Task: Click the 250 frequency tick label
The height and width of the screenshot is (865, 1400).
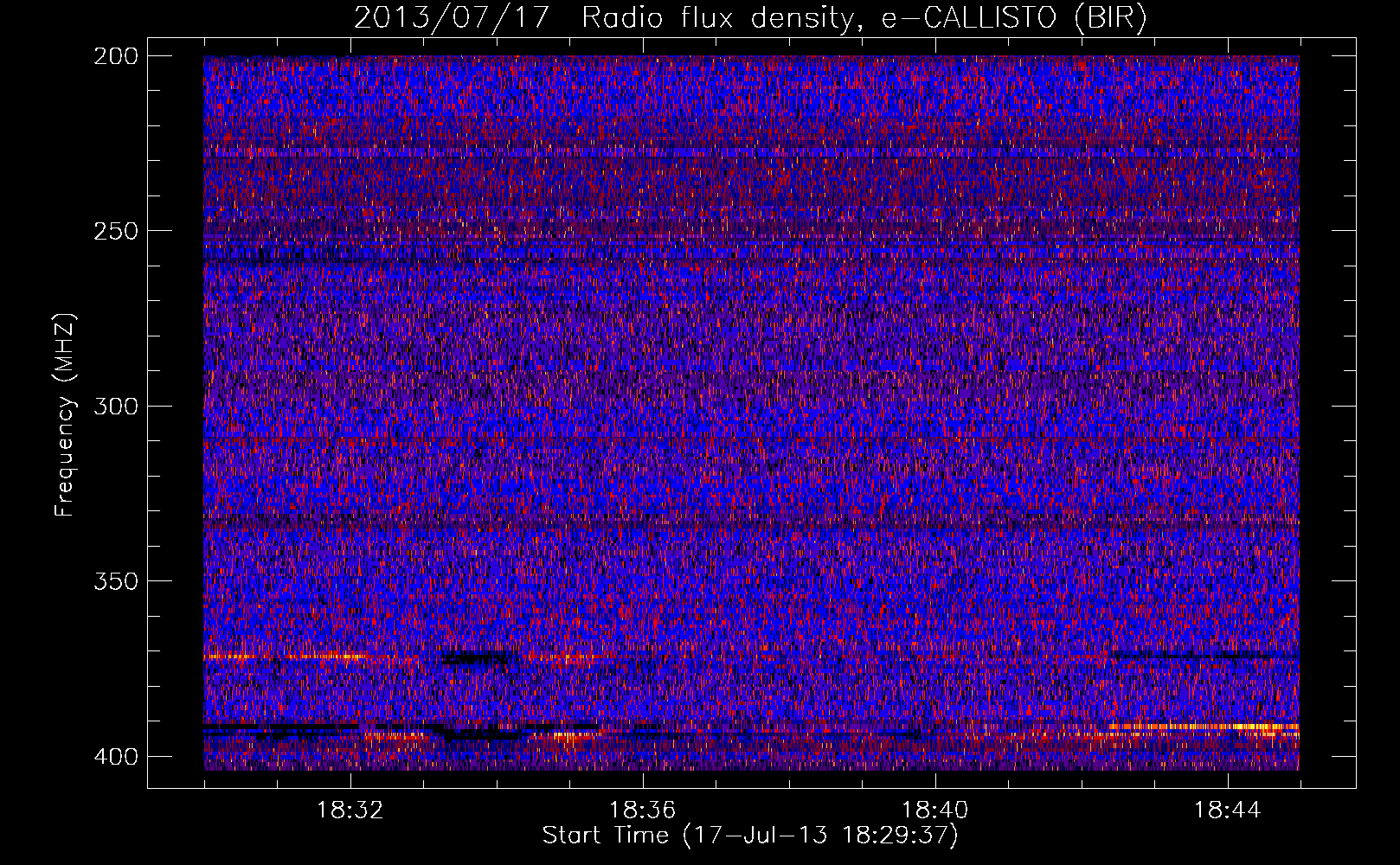Action: 115,231
